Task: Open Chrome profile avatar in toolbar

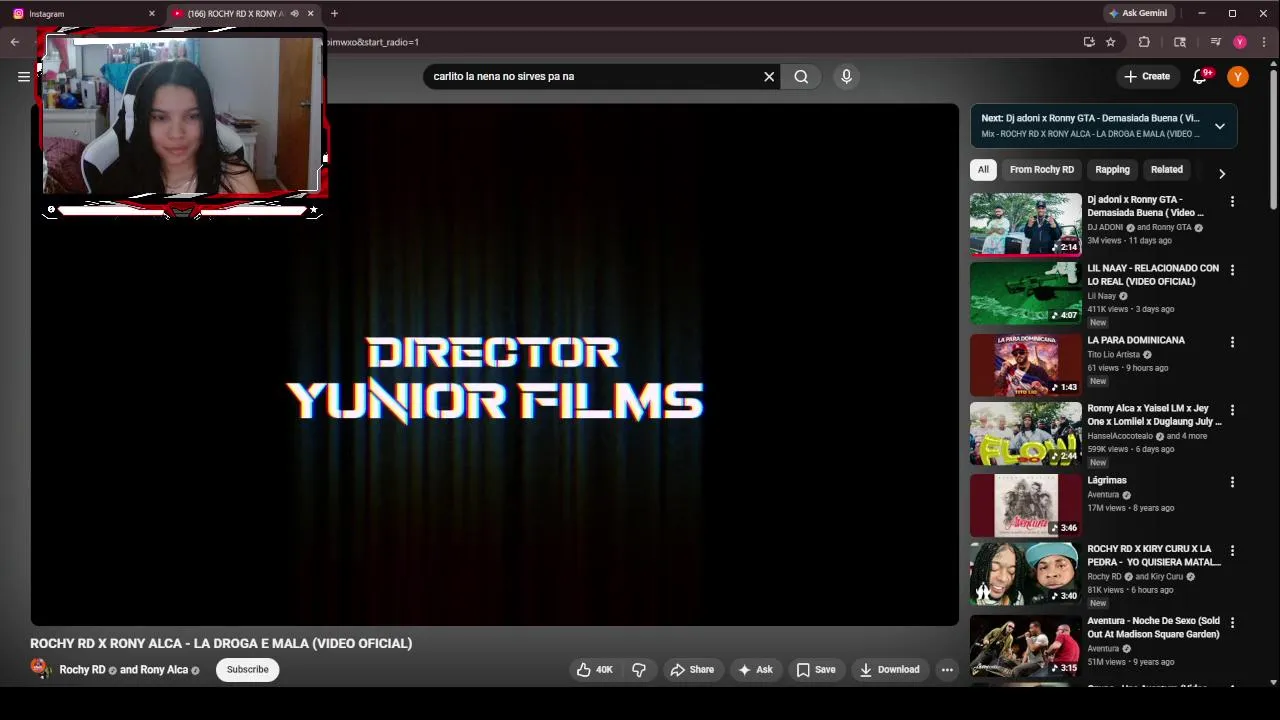Action: (1240, 42)
